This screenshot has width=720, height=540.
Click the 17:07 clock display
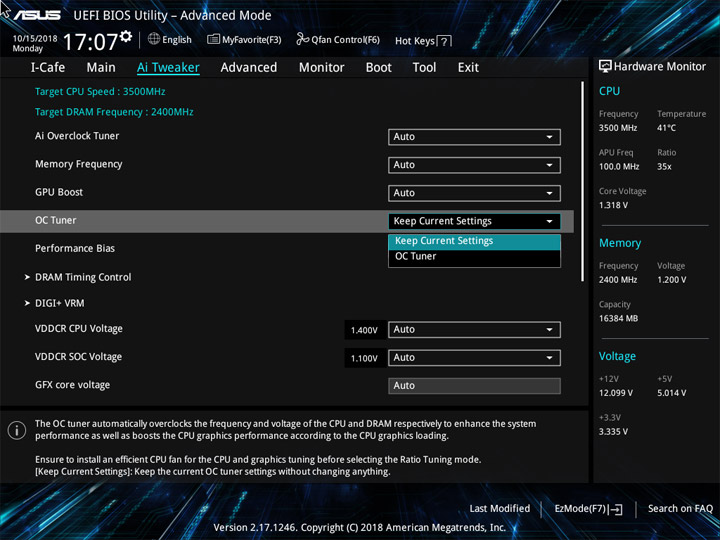pyautogui.click(x=90, y=42)
